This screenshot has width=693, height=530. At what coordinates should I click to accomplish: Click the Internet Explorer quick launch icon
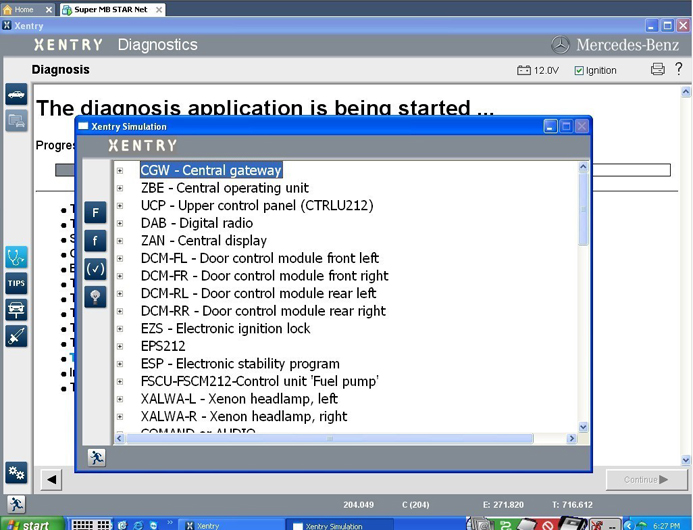(138, 525)
